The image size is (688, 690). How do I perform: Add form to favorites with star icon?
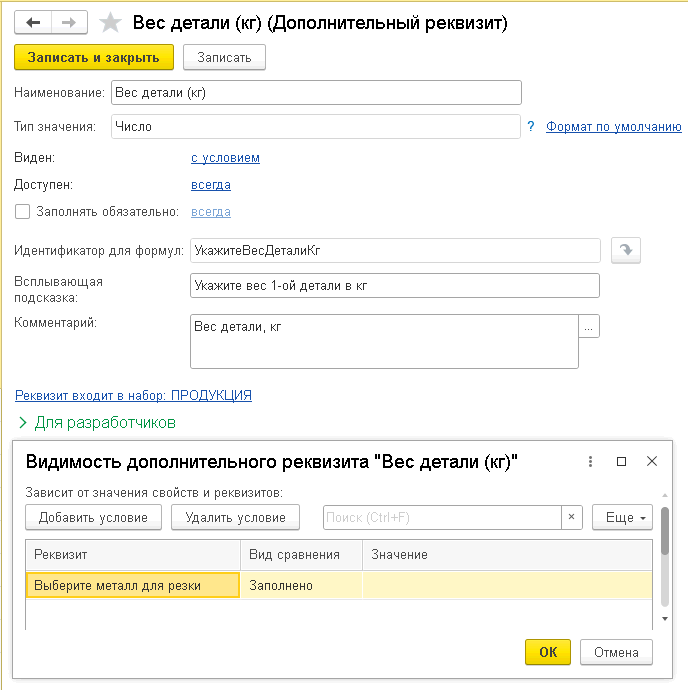tap(111, 23)
